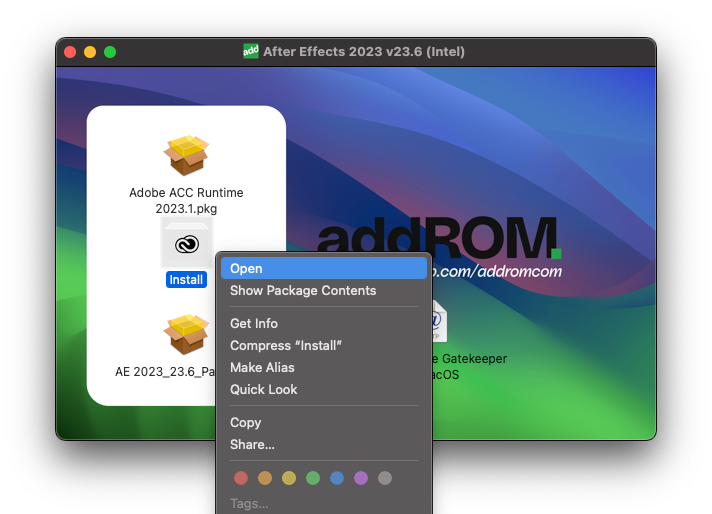Click the add icon in window title
This screenshot has width=712, height=514.
[251, 51]
